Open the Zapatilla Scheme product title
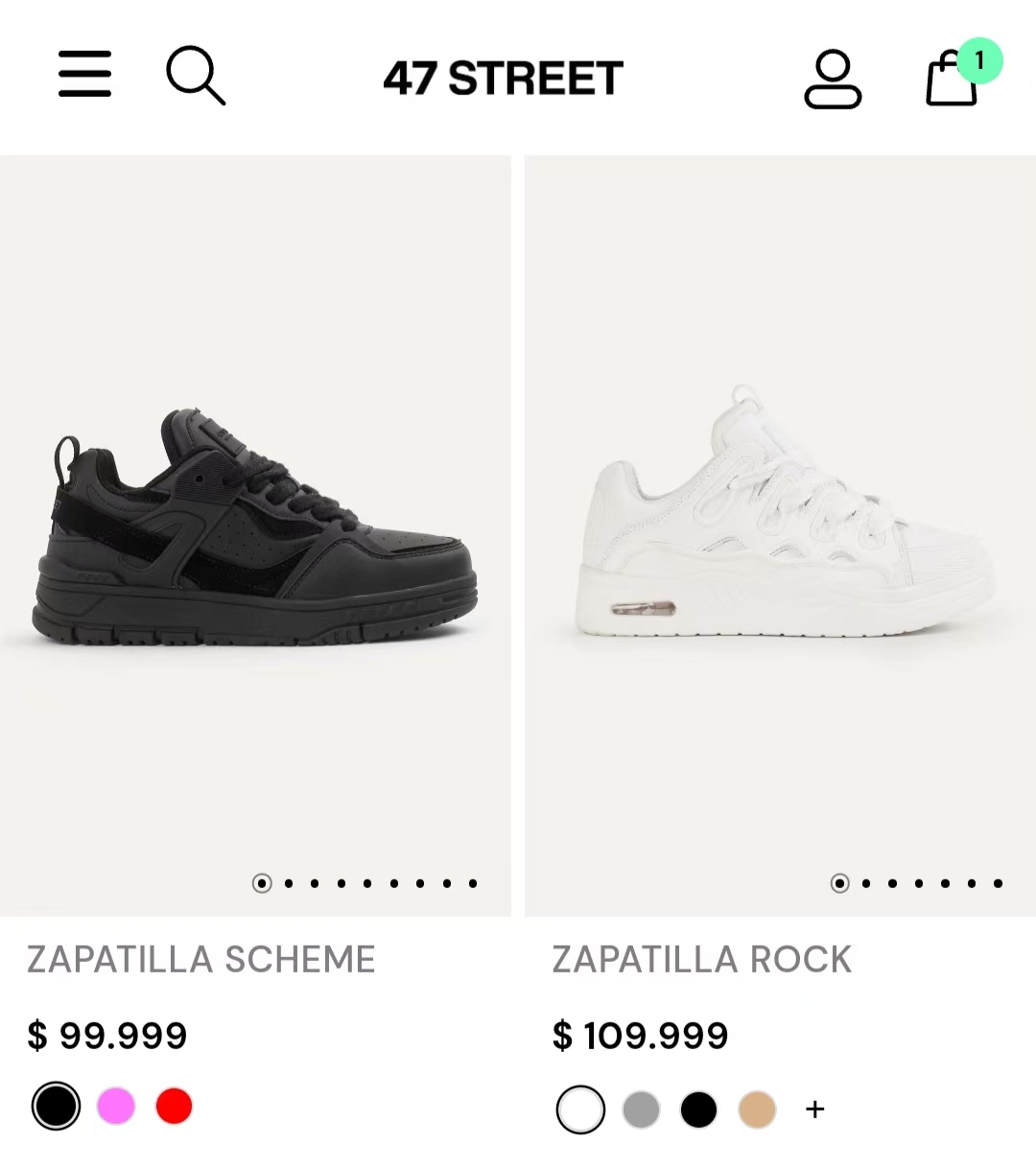1036x1168 pixels. 201,960
